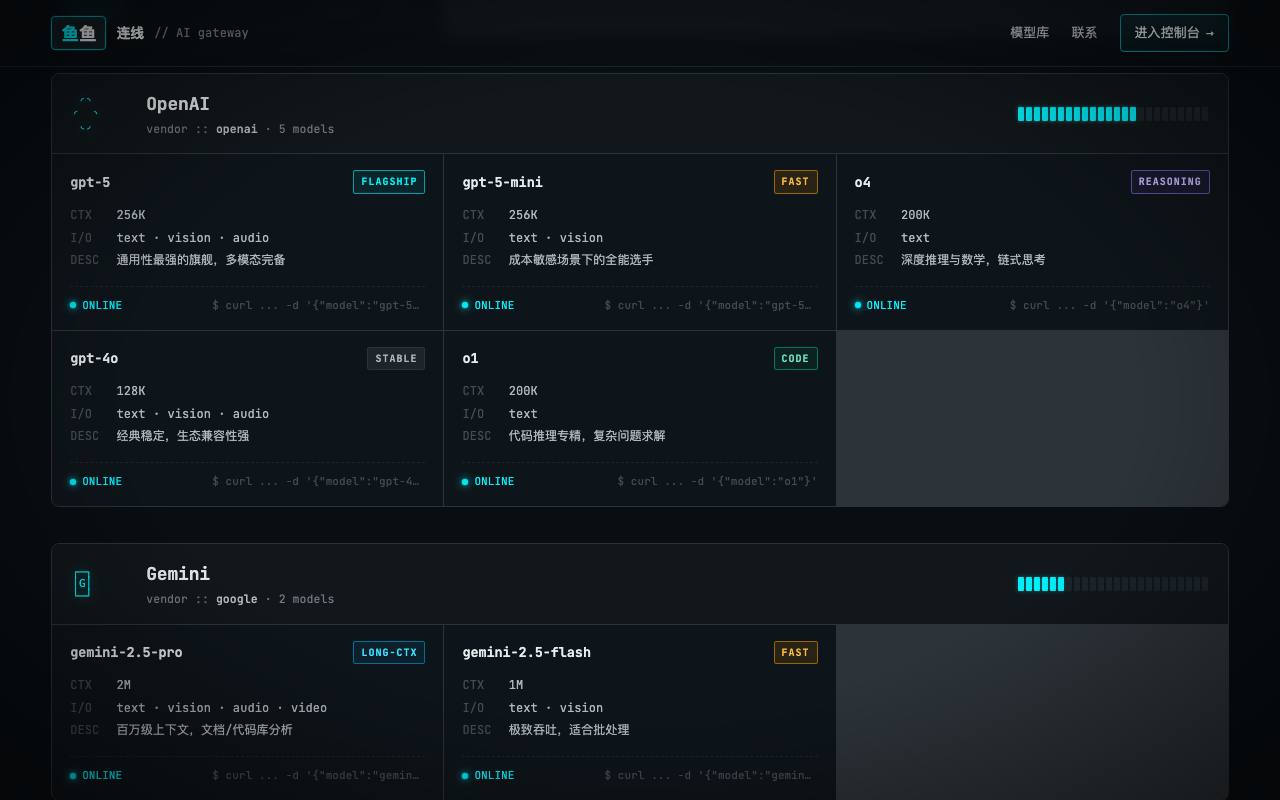Click the curl snippet in the gemini-2.5-flash card
Screen dimensions: 1280x800
(708, 775)
